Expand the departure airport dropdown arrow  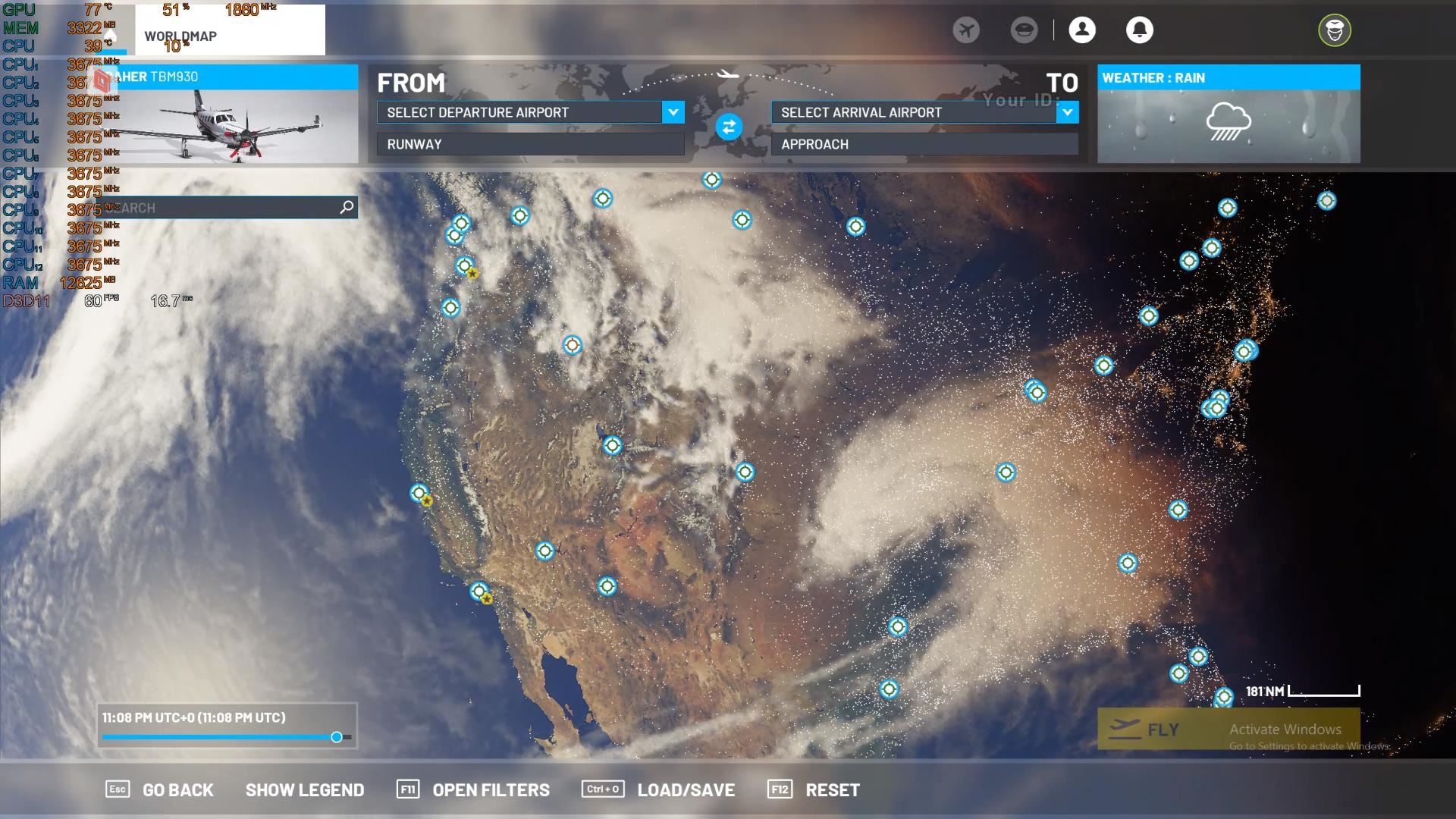[x=673, y=112]
